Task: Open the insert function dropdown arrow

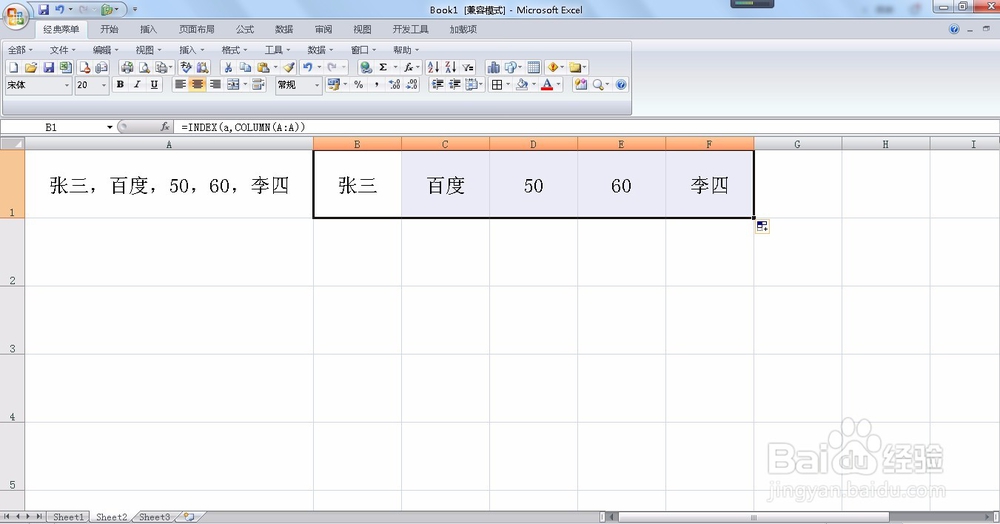Action: click(418, 68)
